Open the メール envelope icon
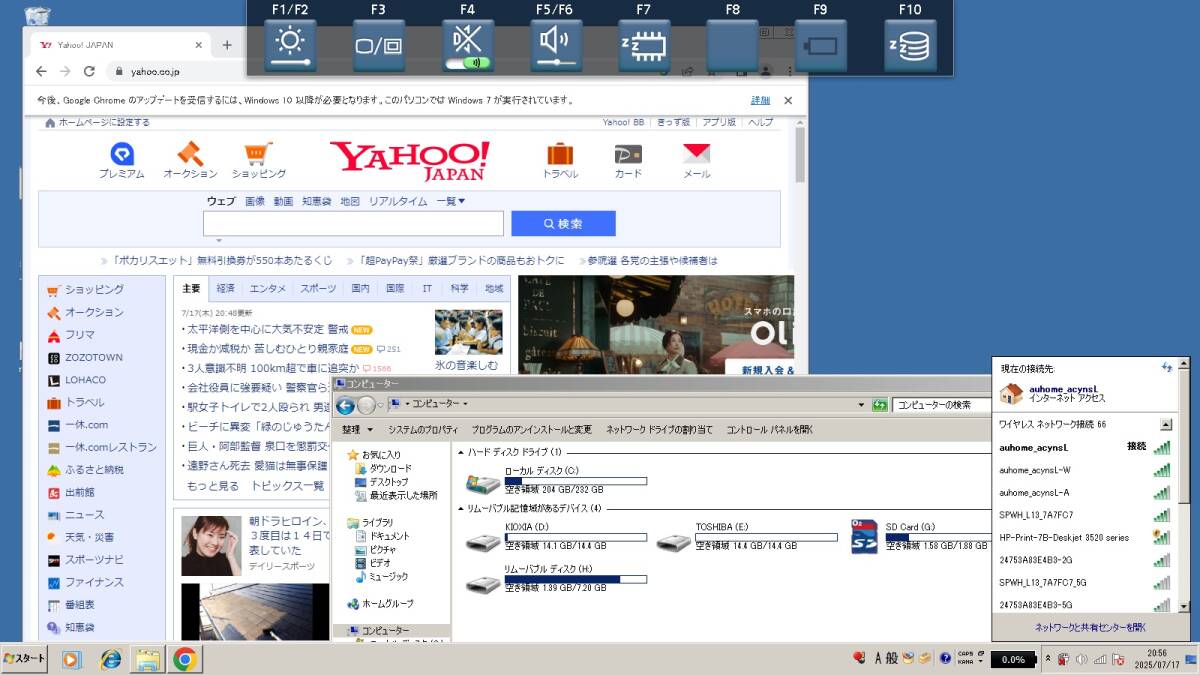 (x=696, y=161)
